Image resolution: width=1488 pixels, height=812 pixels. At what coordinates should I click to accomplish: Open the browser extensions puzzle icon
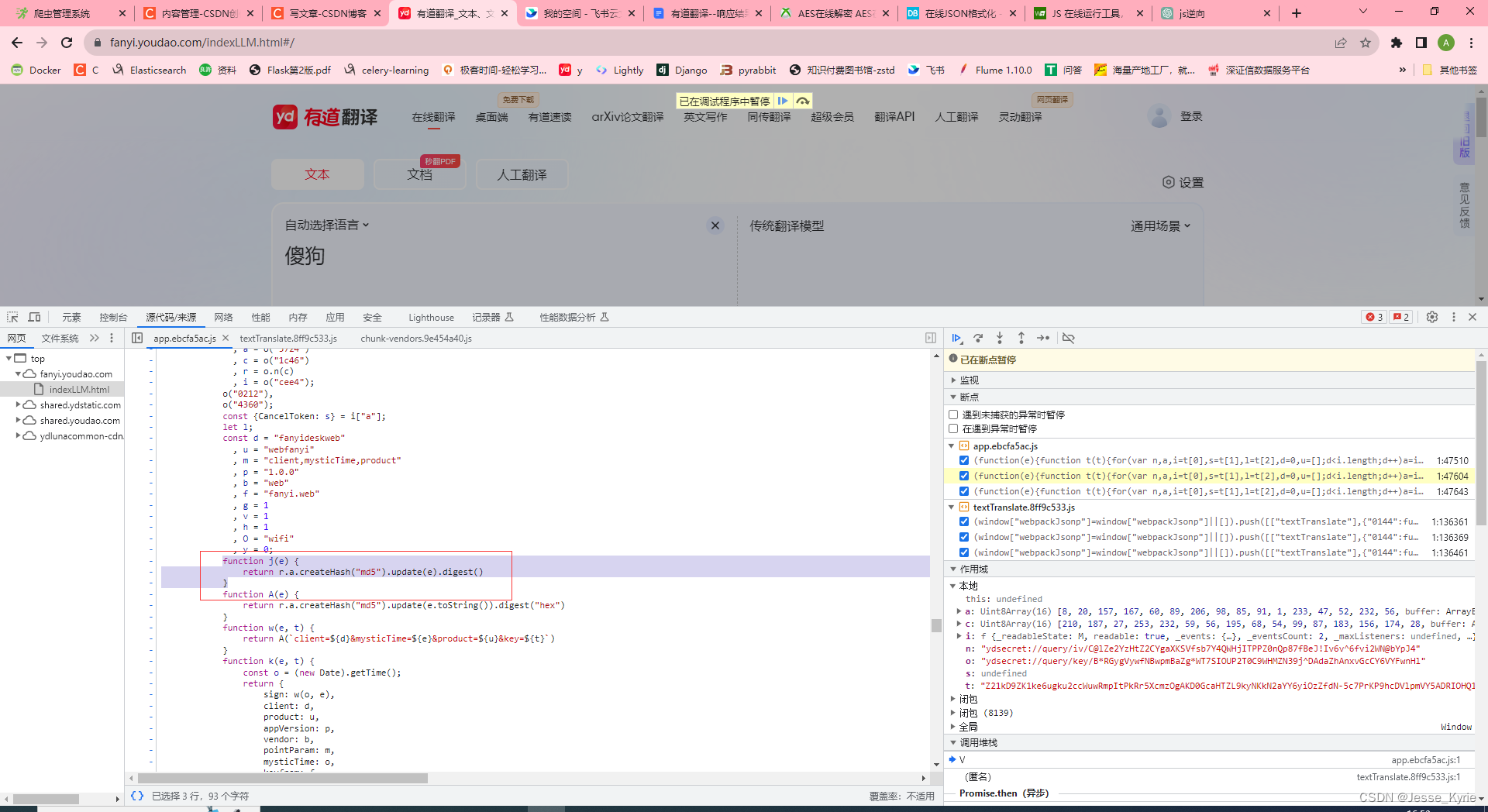(x=1397, y=43)
